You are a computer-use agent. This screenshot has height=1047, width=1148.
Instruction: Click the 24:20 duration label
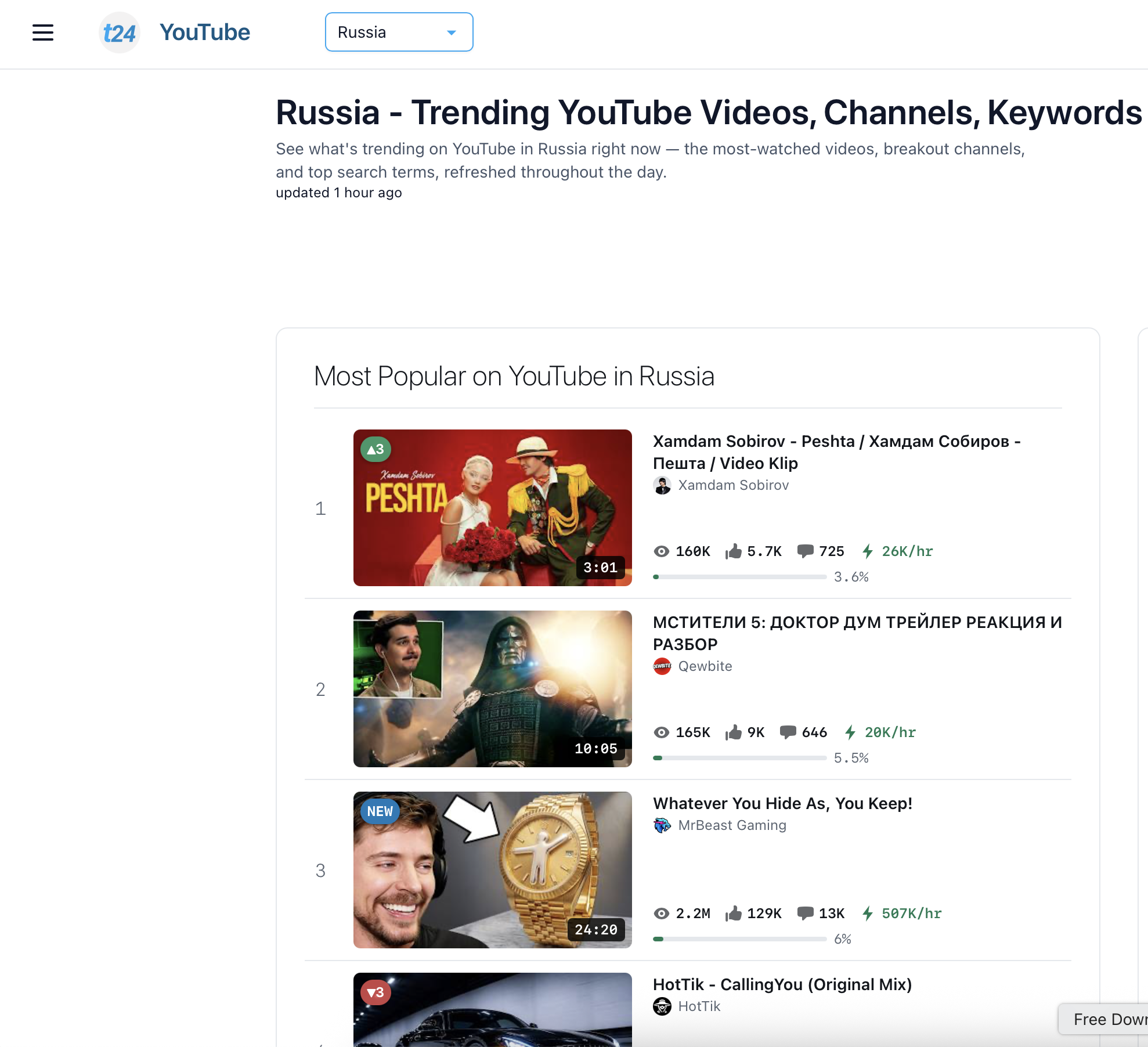point(596,930)
